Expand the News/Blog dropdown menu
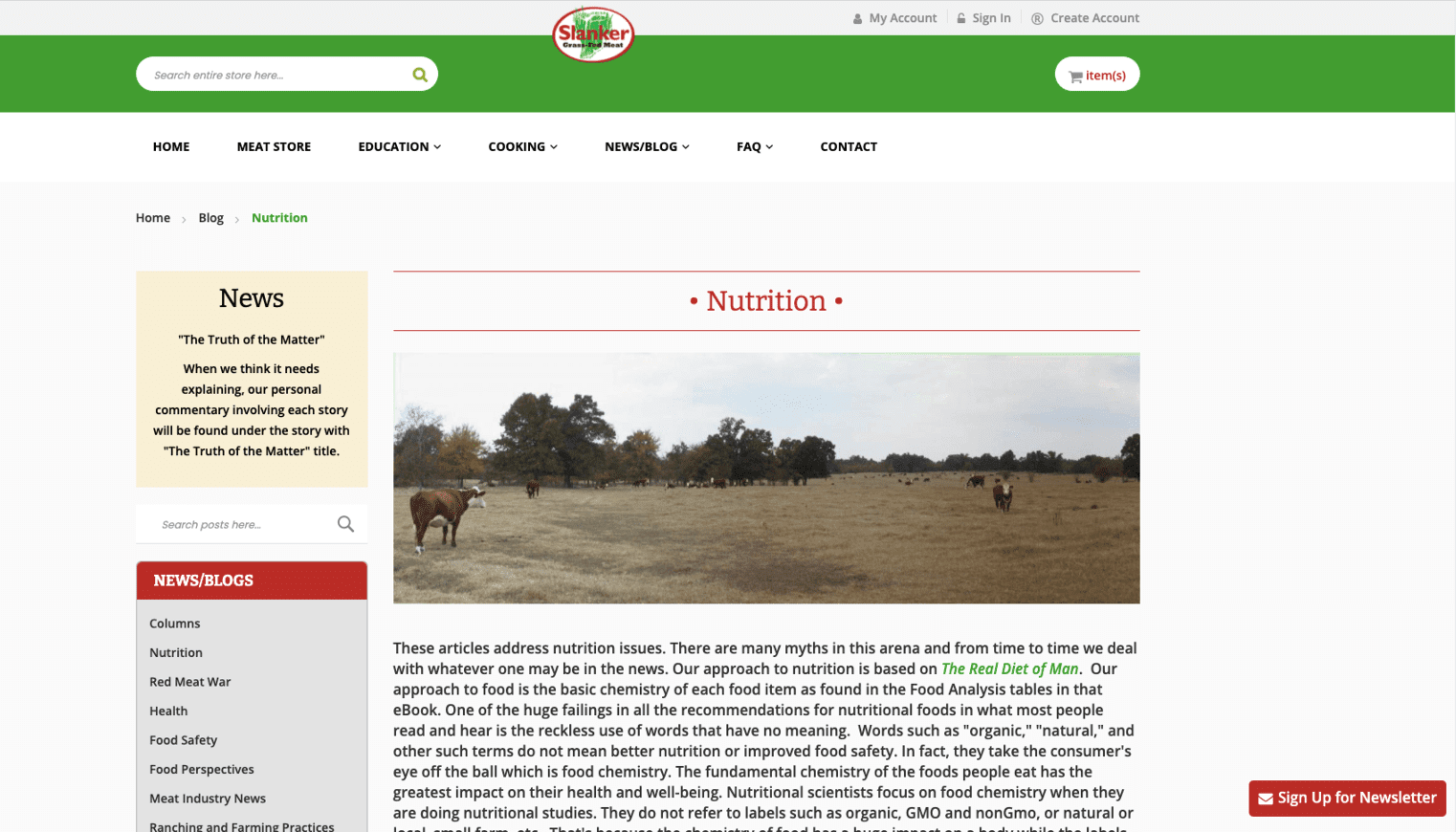This screenshot has height=832, width=1456. point(647,146)
